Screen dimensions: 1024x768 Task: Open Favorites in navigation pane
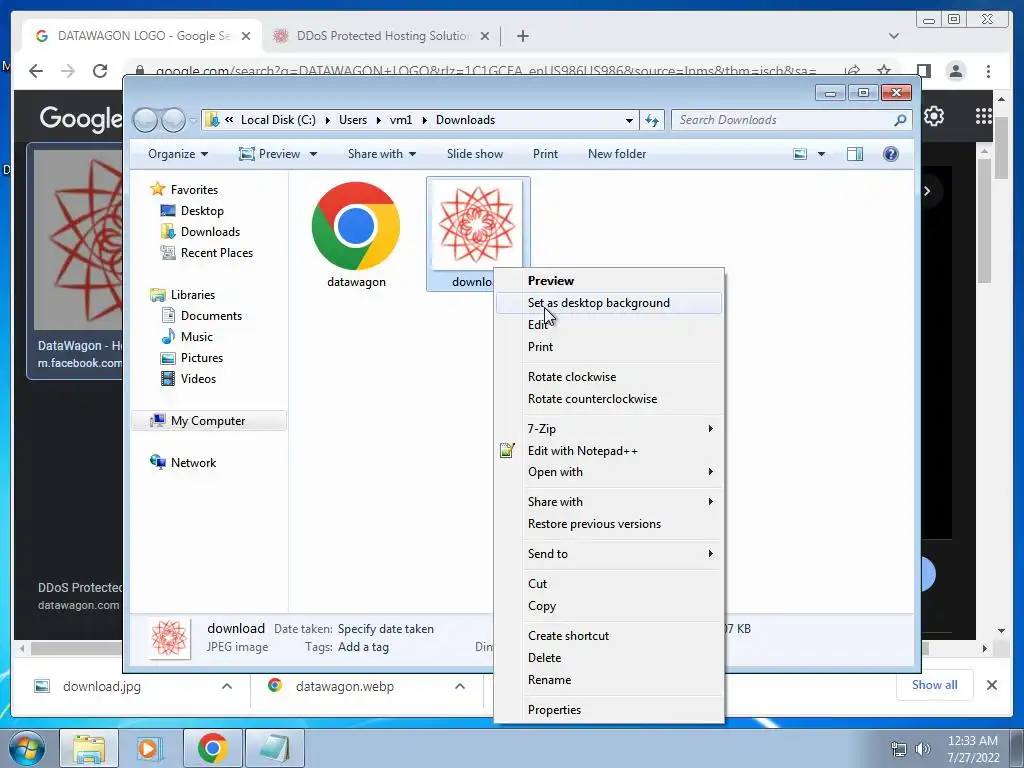[194, 190]
